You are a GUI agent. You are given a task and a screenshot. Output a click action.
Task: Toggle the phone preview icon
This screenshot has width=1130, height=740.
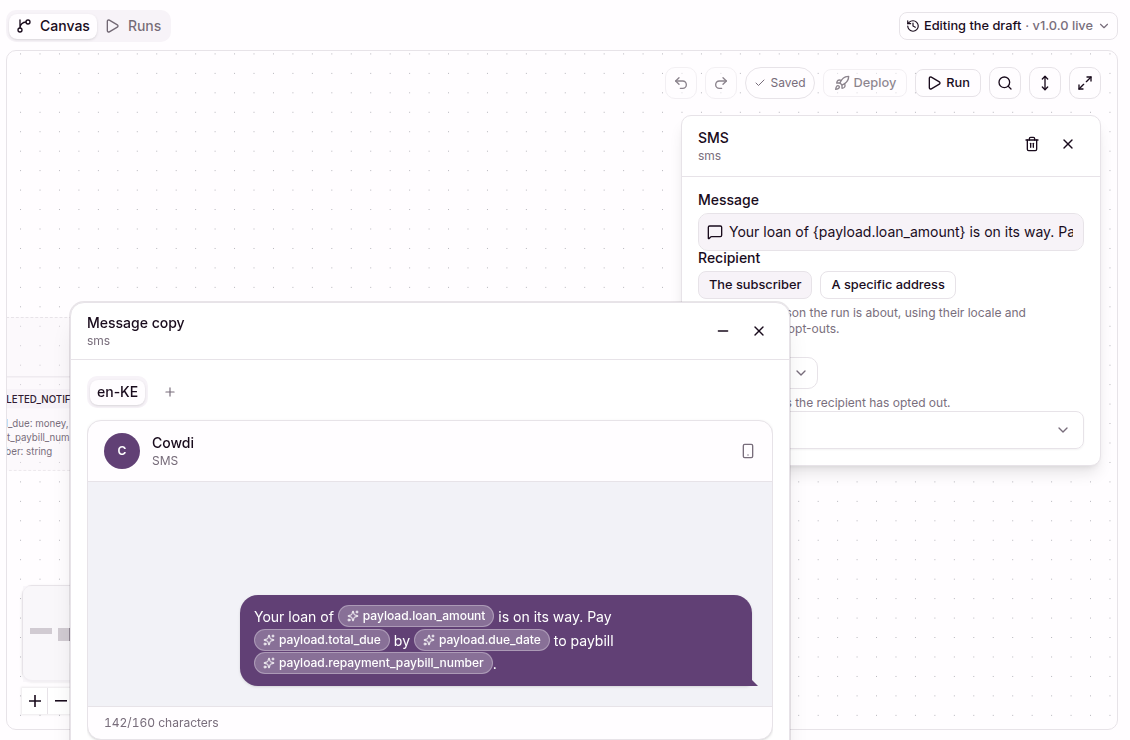(x=748, y=451)
